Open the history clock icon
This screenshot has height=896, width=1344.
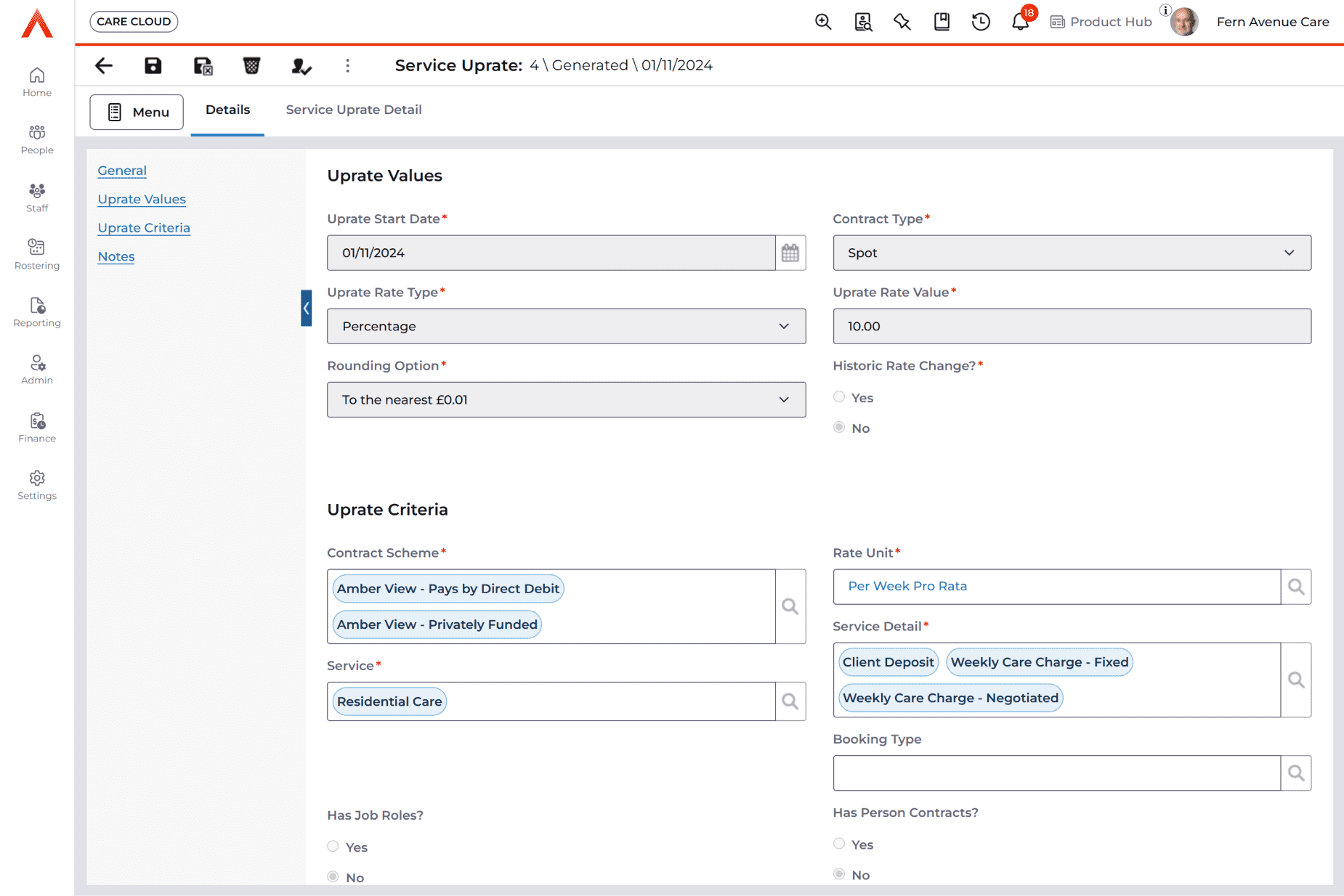point(981,22)
